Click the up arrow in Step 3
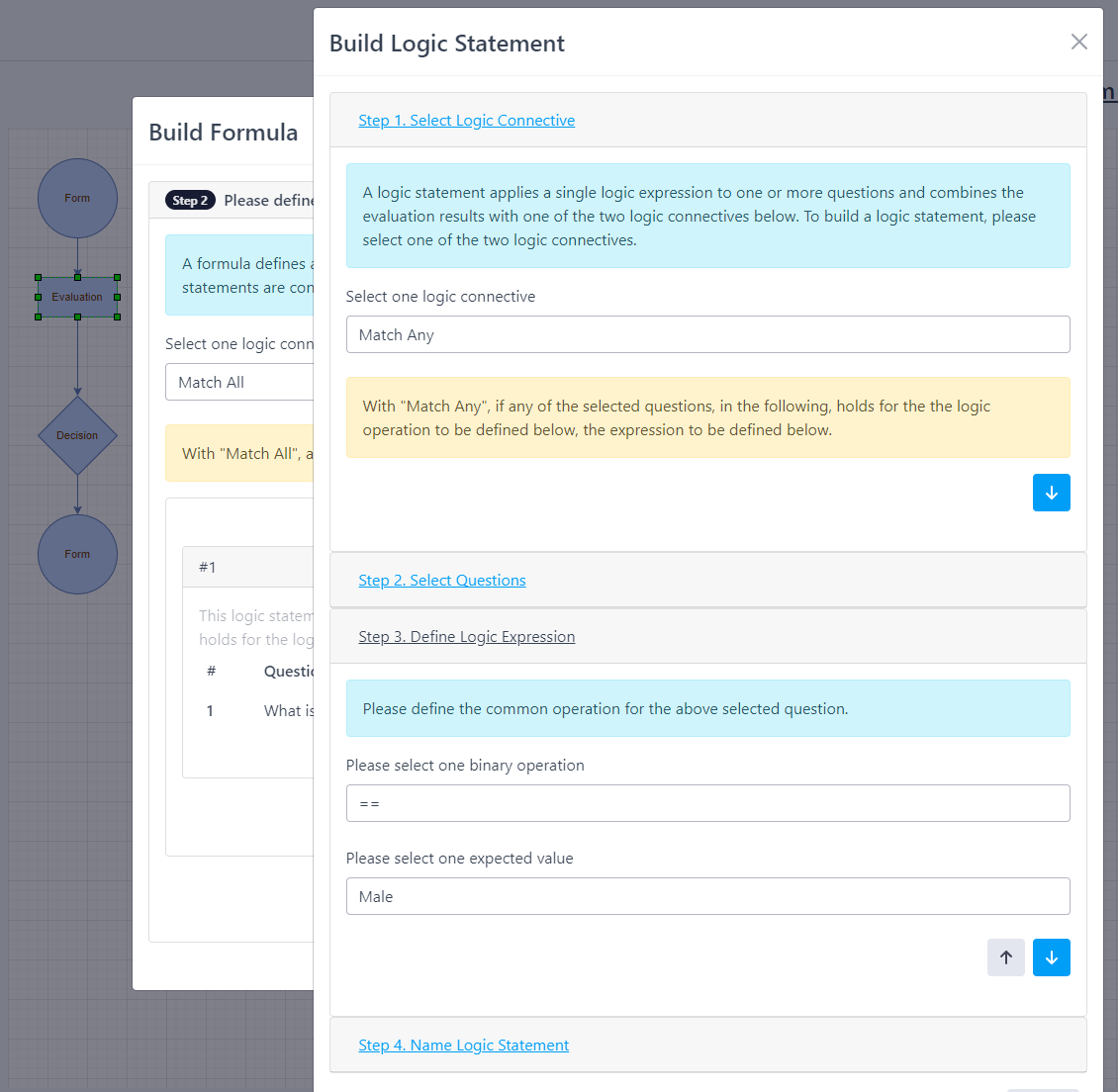Screen dimensions: 1118x1092 click(1005, 957)
